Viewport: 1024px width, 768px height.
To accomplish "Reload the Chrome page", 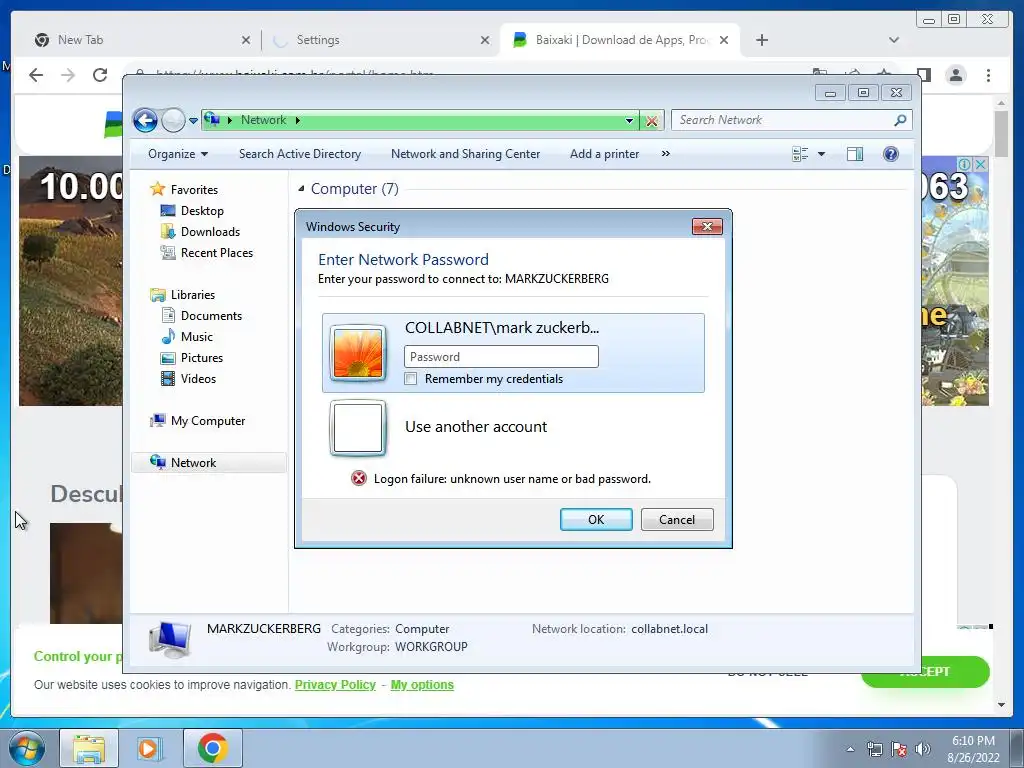I will tap(100, 75).
